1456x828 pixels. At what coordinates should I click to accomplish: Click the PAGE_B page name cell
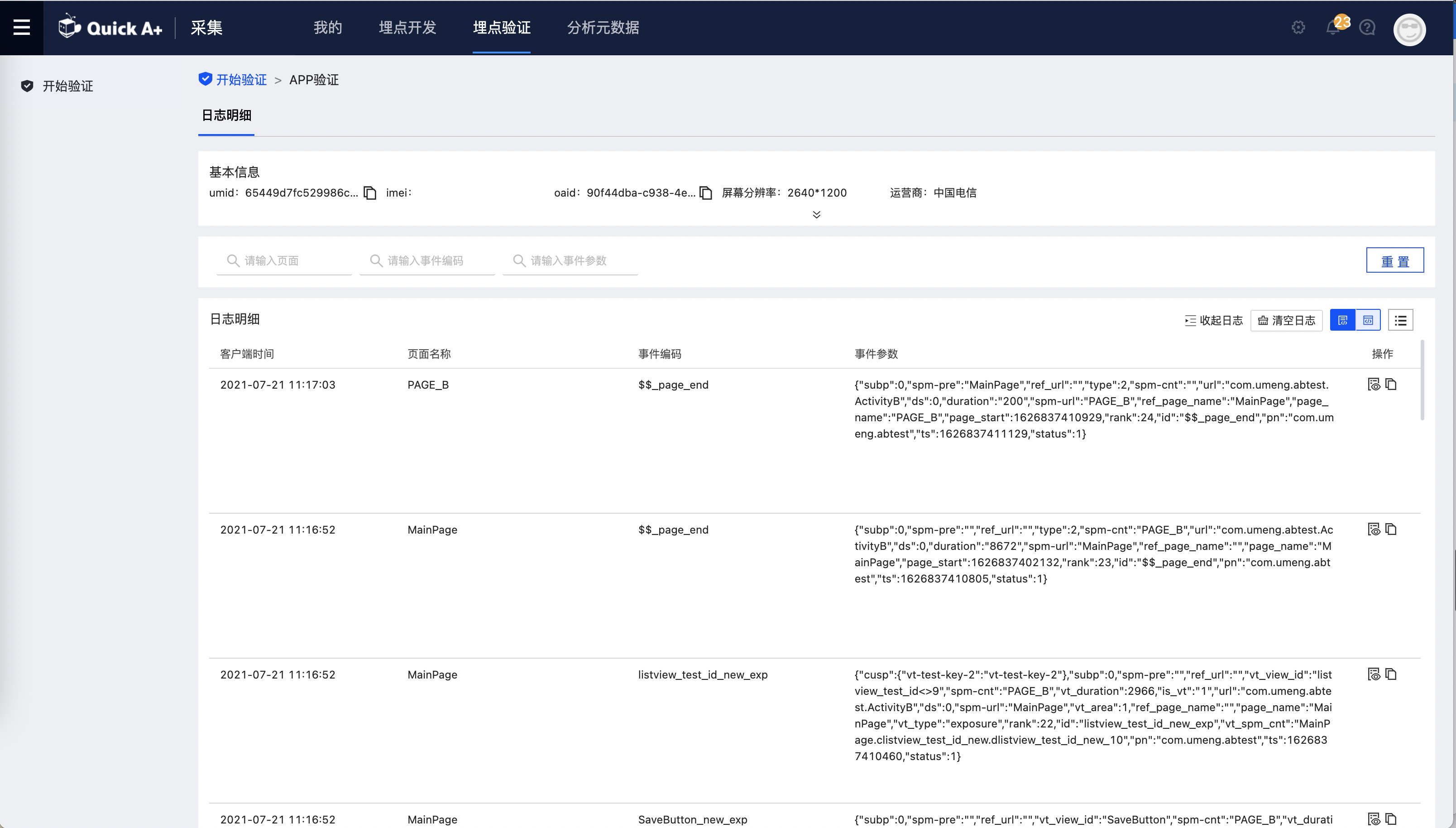428,385
